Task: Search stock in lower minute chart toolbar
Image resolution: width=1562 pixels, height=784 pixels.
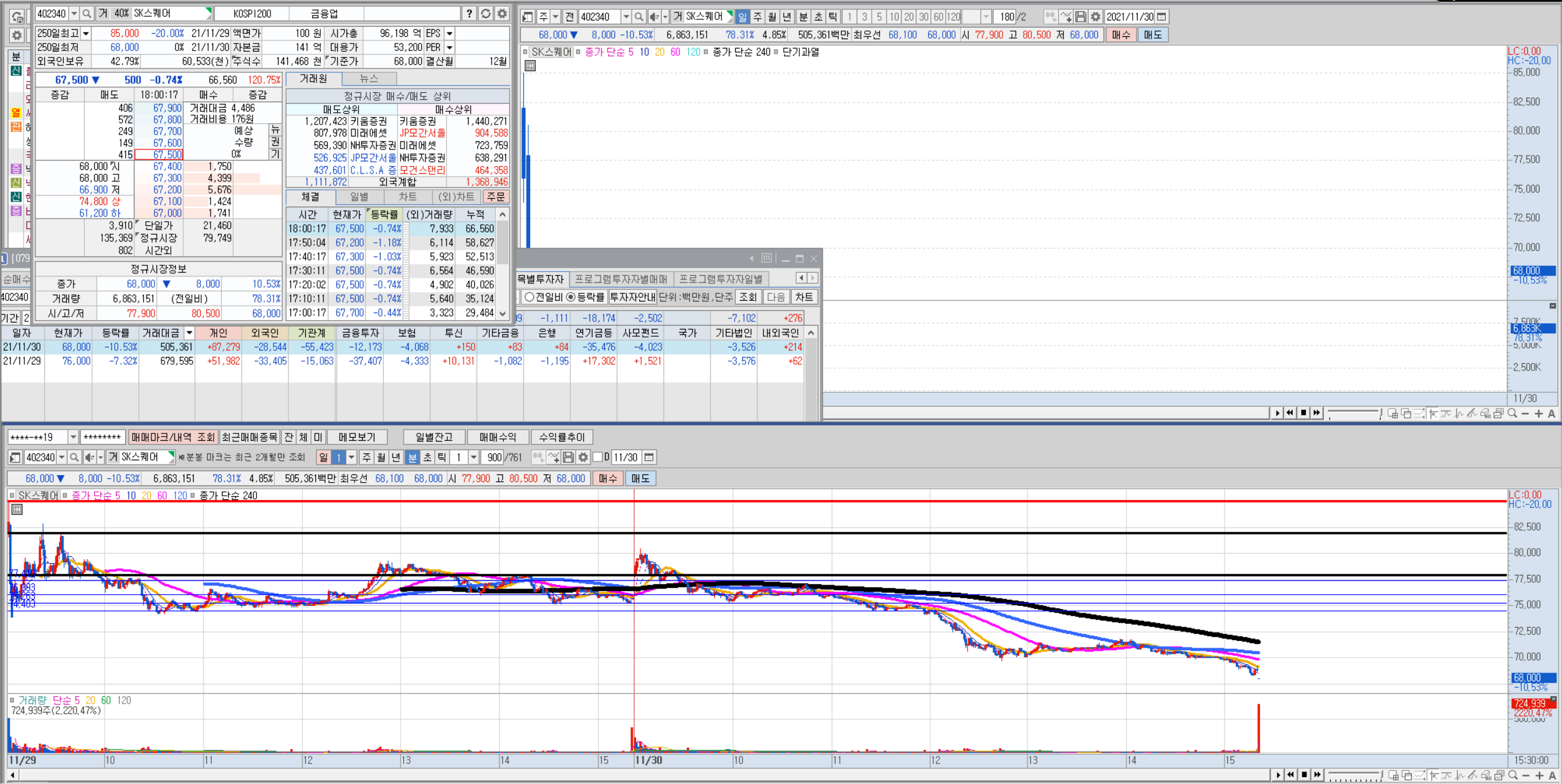Action: pyautogui.click(x=74, y=458)
